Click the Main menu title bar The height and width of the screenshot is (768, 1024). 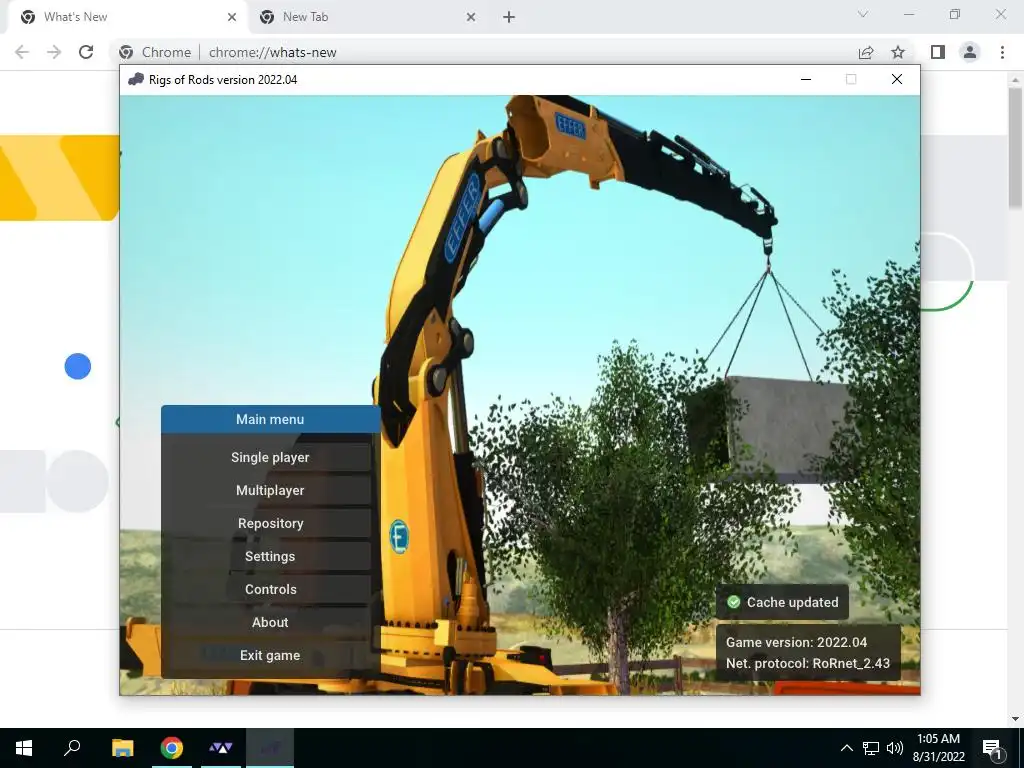[x=270, y=419]
